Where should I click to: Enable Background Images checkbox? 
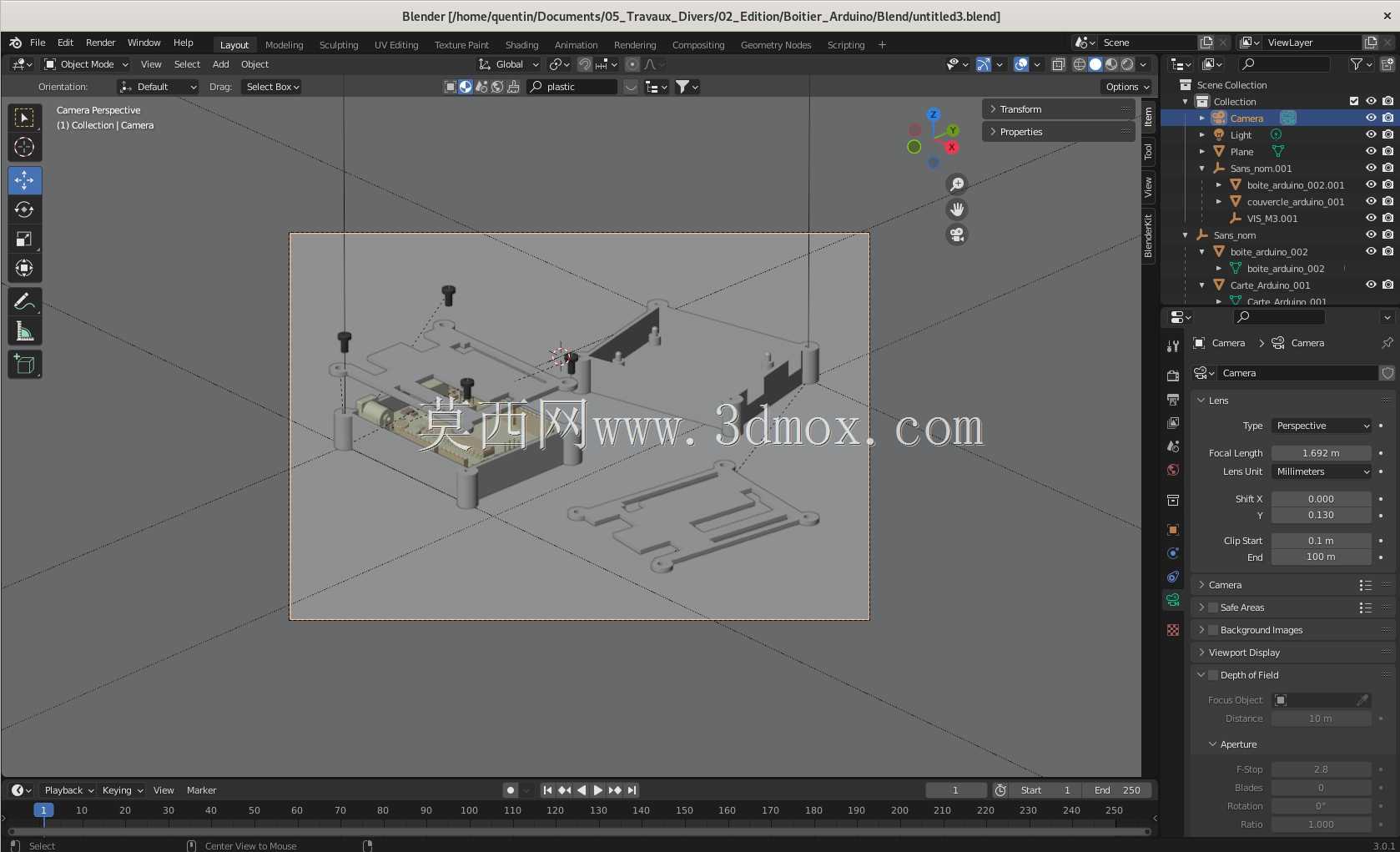point(1213,630)
